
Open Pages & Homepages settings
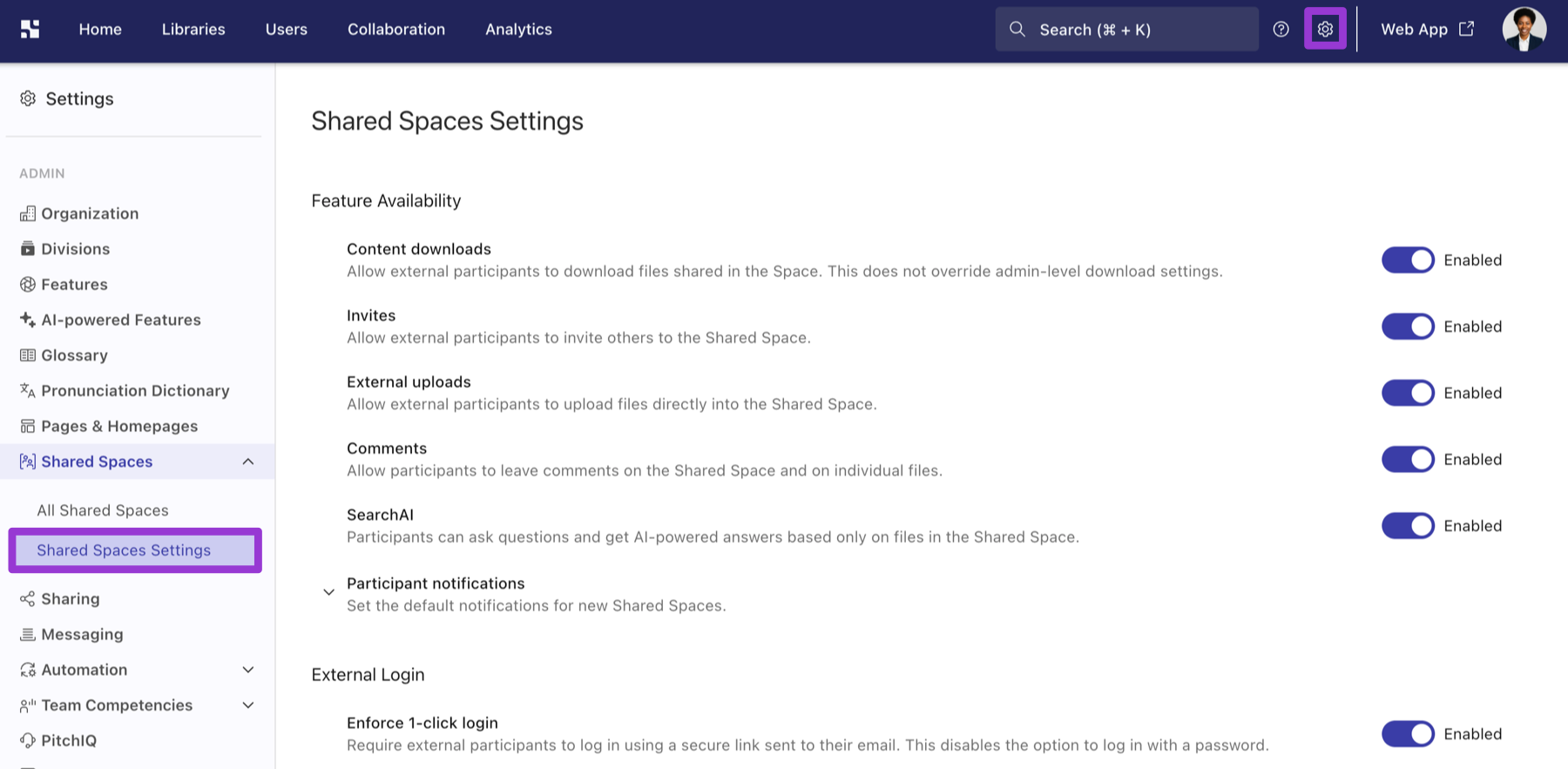[x=119, y=427]
